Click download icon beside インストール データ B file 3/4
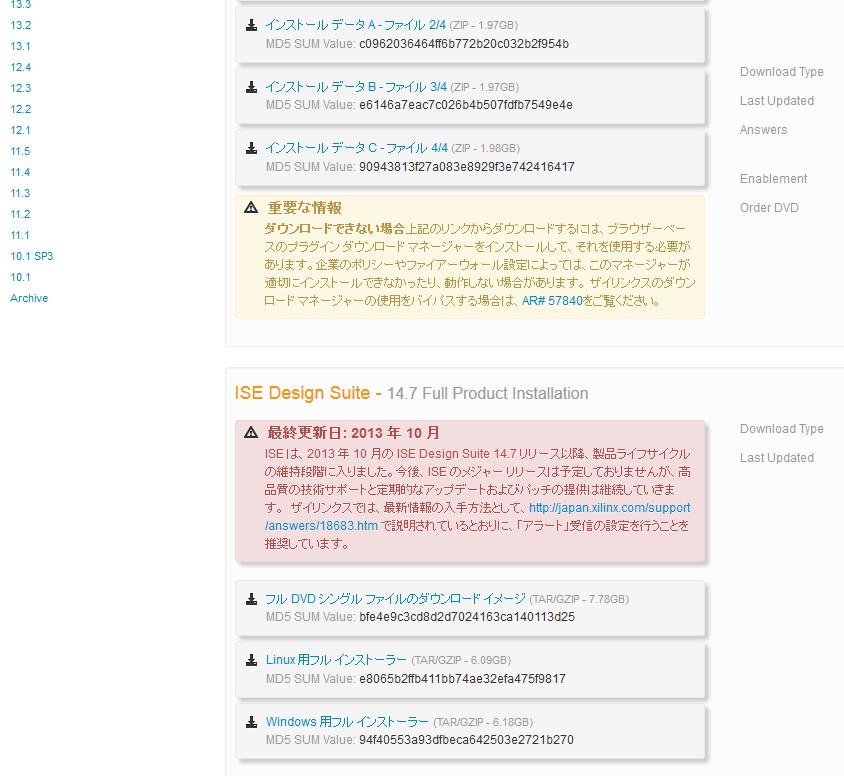844x776 pixels. (x=251, y=87)
